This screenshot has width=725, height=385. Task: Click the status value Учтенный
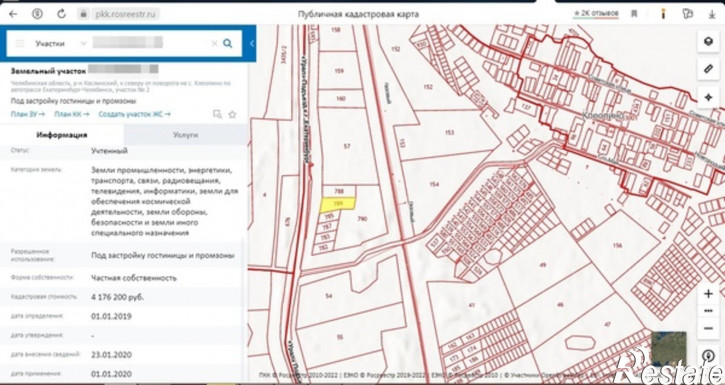[x=109, y=151]
